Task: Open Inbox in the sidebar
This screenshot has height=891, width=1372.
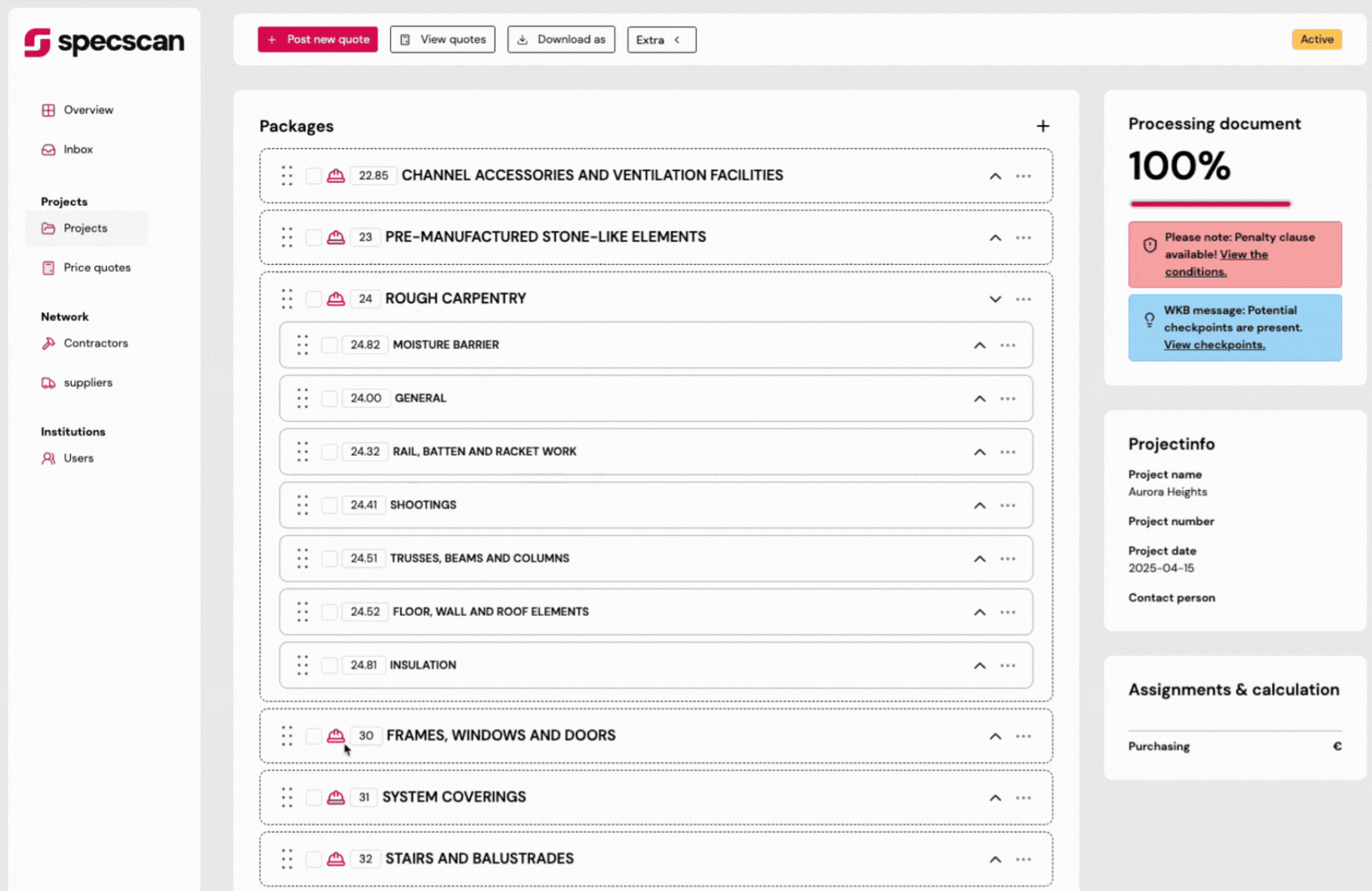Action: 68,150
